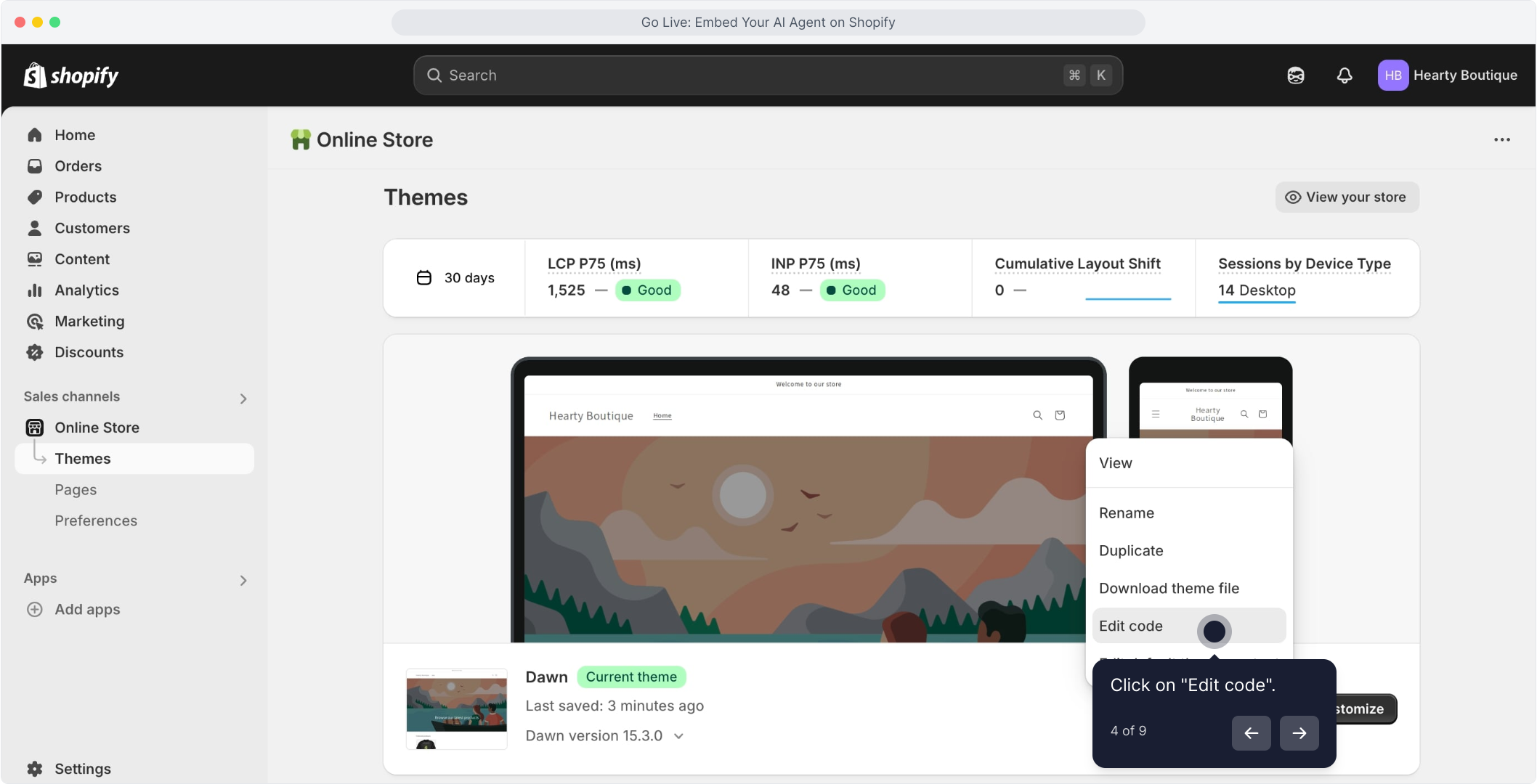Click the Dawn theme thumbnail
Viewport: 1537px width, 784px height.
[456, 709]
